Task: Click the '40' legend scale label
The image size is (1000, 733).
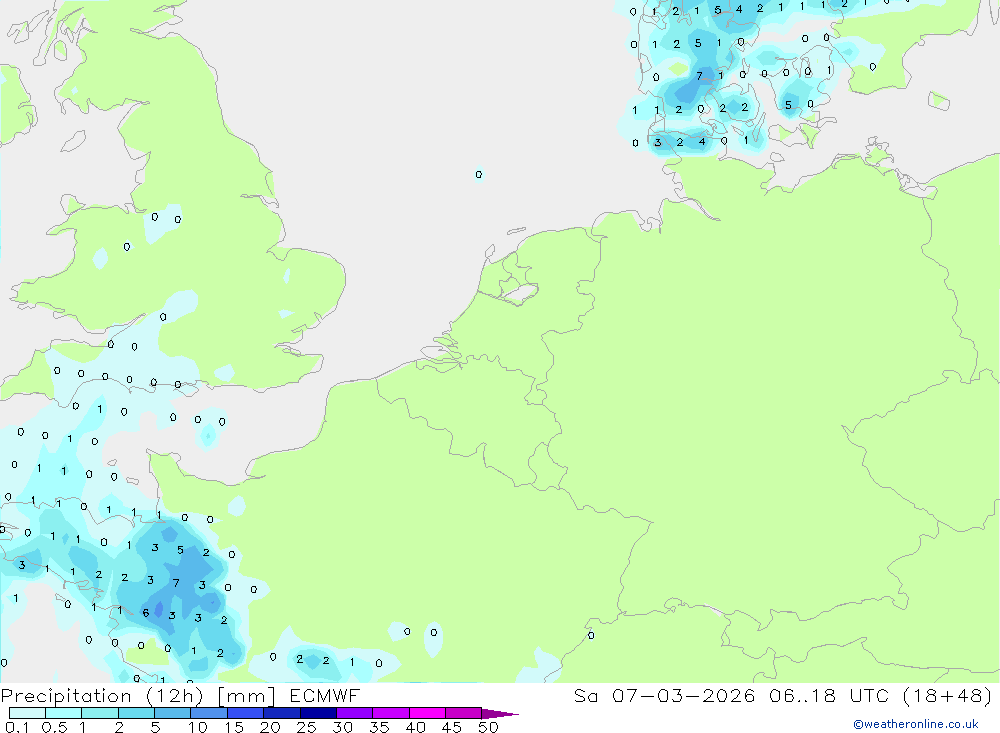Action: coord(415,727)
